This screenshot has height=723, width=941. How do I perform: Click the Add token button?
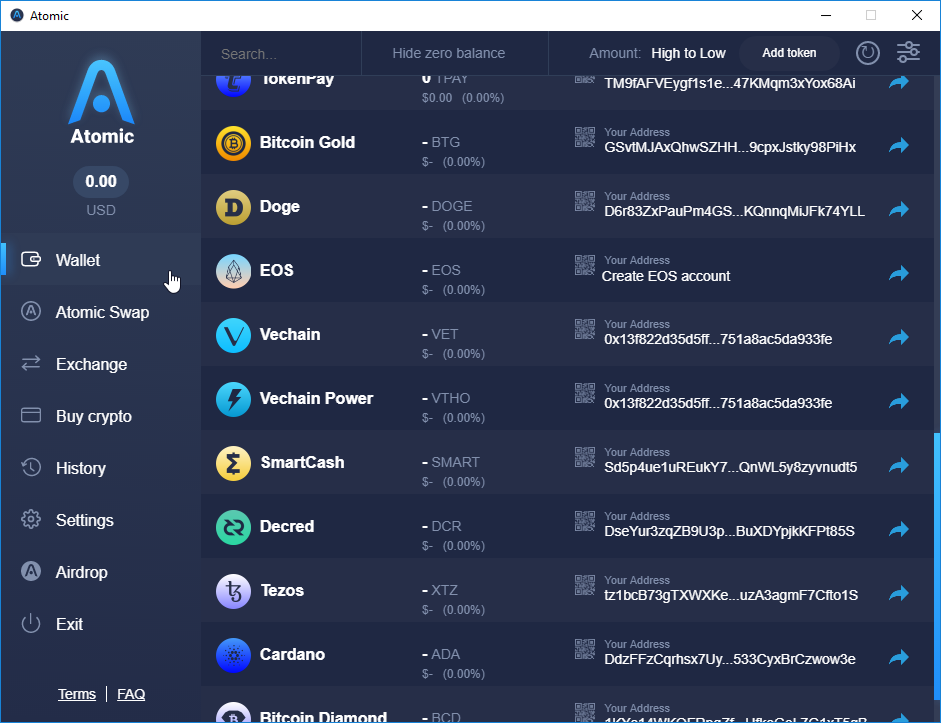click(x=789, y=53)
